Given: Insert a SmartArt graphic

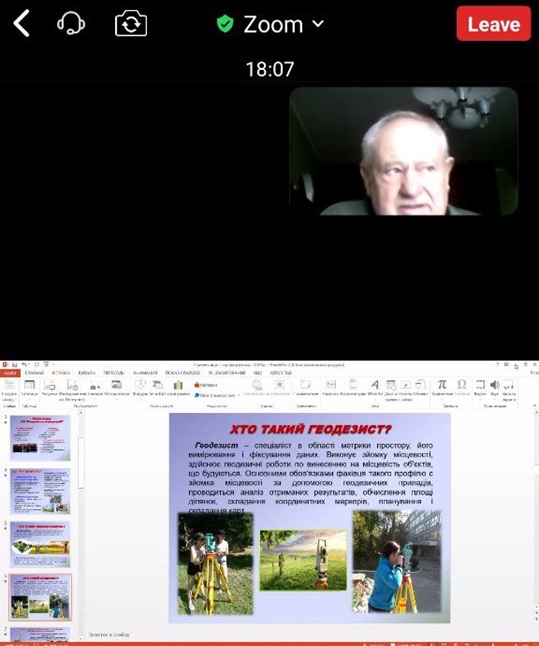Looking at the screenshot, I should [157, 388].
